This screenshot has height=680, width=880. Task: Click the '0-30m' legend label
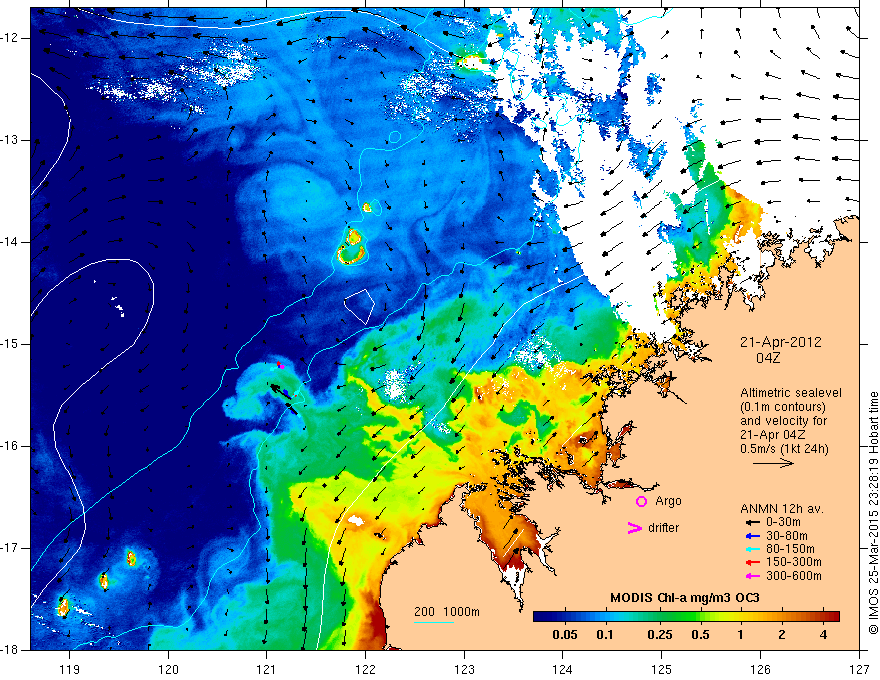(x=783, y=522)
